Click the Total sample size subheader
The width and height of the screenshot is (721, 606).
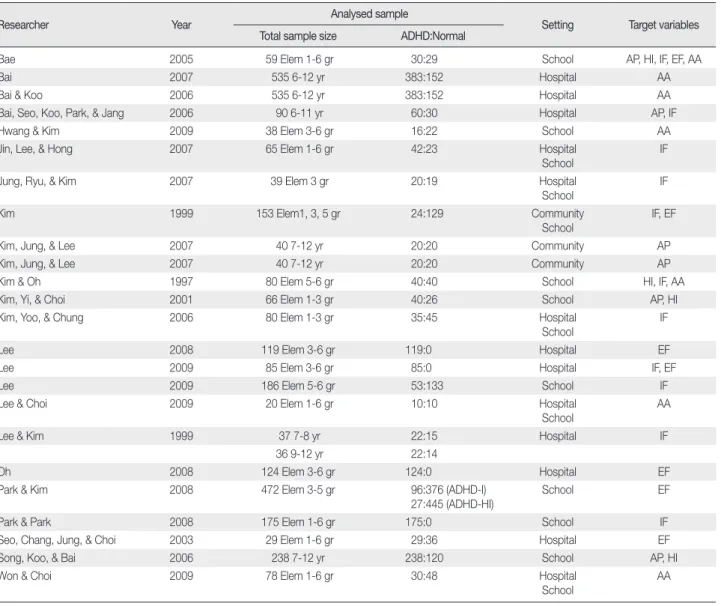point(298,36)
